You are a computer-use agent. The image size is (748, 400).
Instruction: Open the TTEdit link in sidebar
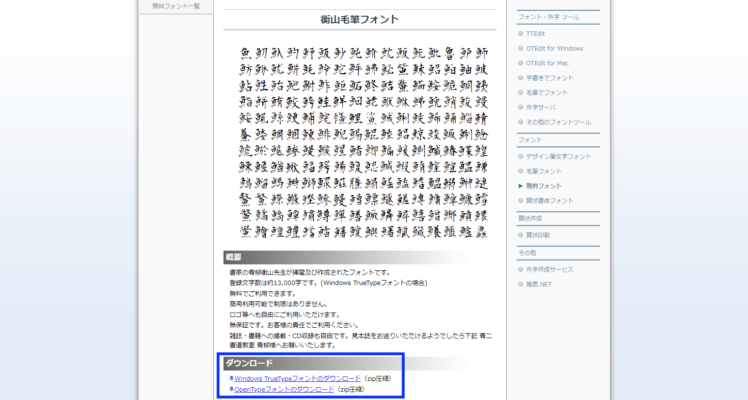tap(538, 33)
